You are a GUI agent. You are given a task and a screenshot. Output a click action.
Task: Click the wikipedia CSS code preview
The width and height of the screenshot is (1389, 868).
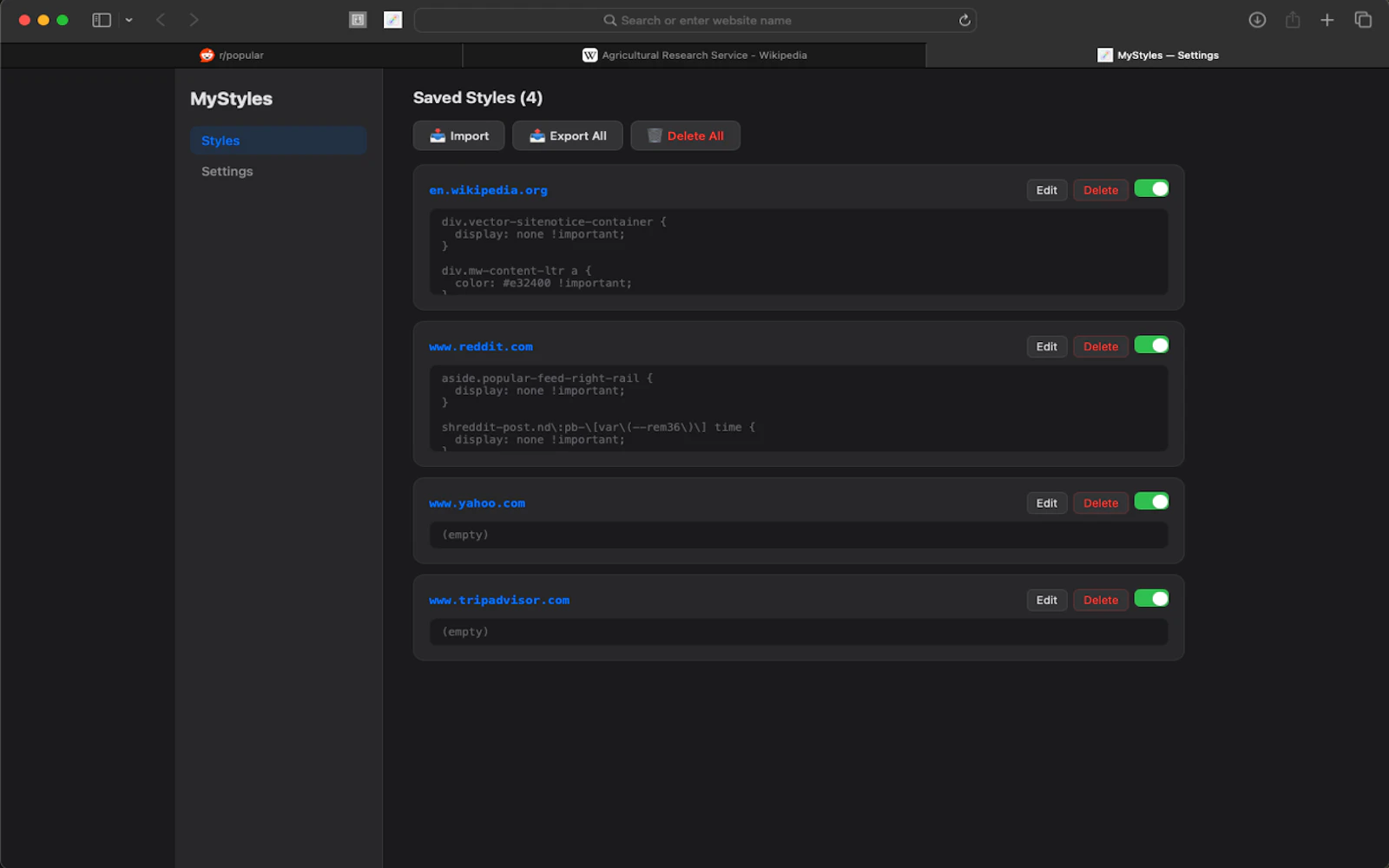(x=799, y=252)
